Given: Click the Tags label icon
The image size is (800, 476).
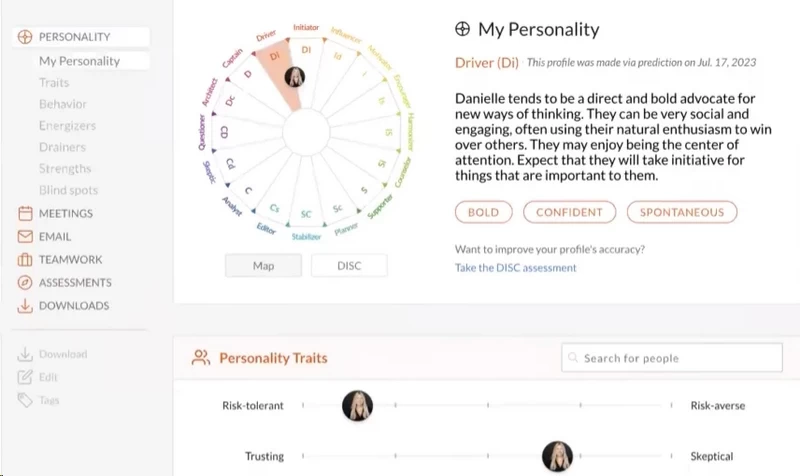Looking at the screenshot, I should 25,400.
